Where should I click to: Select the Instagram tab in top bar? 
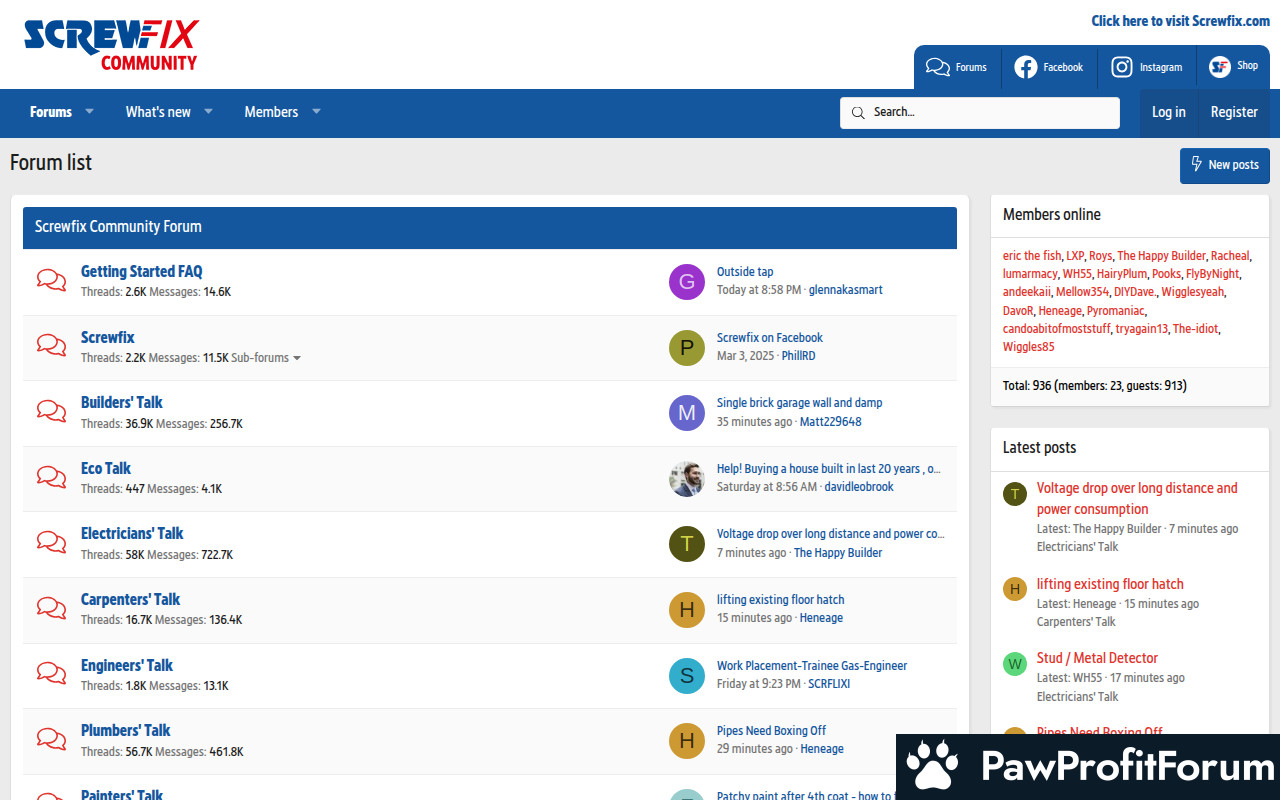pyautogui.click(x=1147, y=67)
